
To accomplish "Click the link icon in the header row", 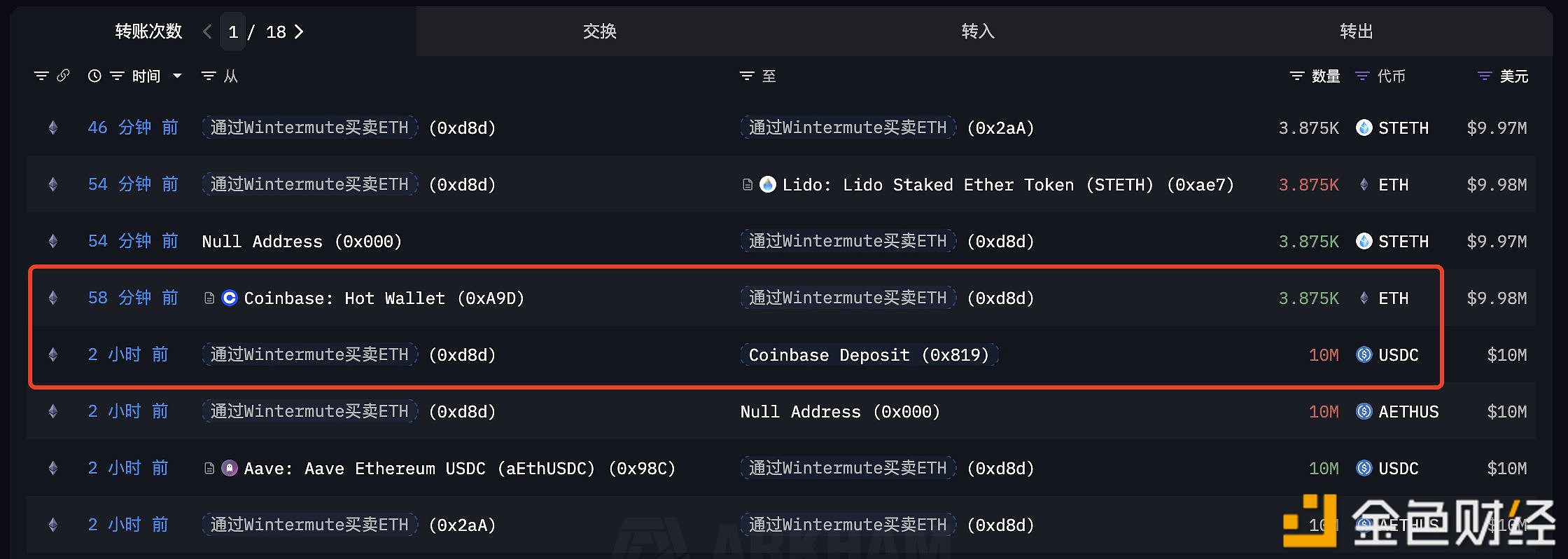I will 64,76.
